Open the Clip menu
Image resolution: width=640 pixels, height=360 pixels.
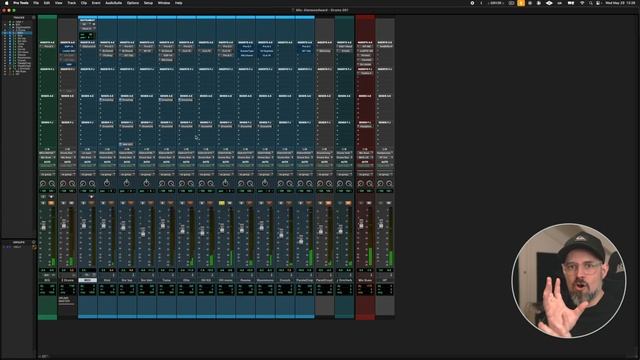[84, 3]
